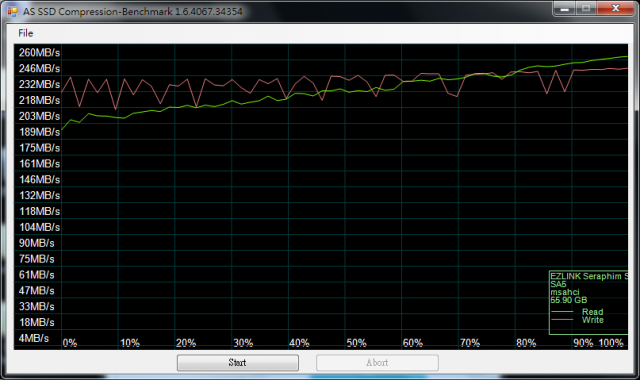The height and width of the screenshot is (380, 640).
Task: Click the 161MB/s axis label
Action: (39, 164)
